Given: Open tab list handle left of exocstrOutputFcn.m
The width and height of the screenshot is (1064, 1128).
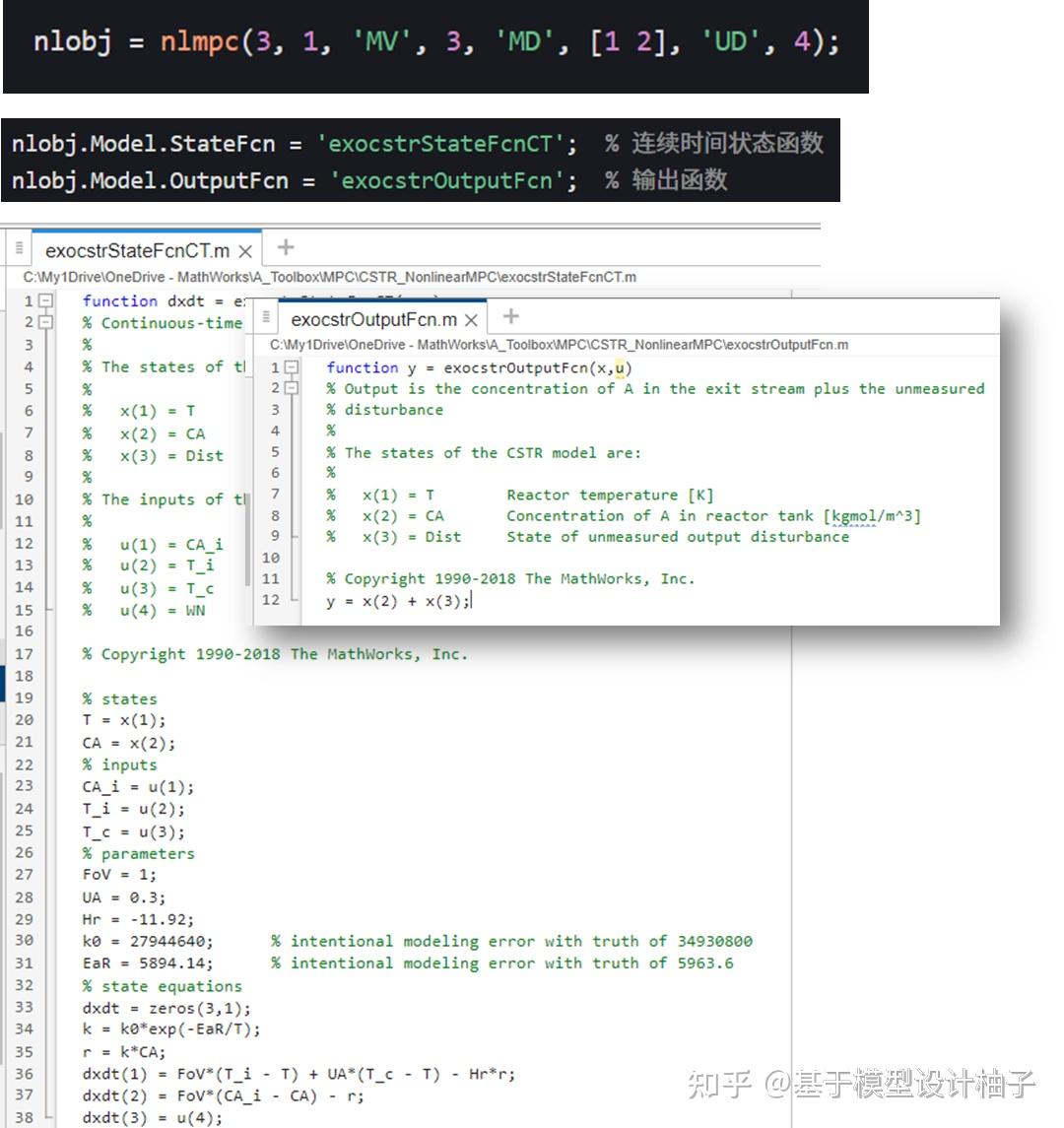Looking at the screenshot, I should coord(265,317).
